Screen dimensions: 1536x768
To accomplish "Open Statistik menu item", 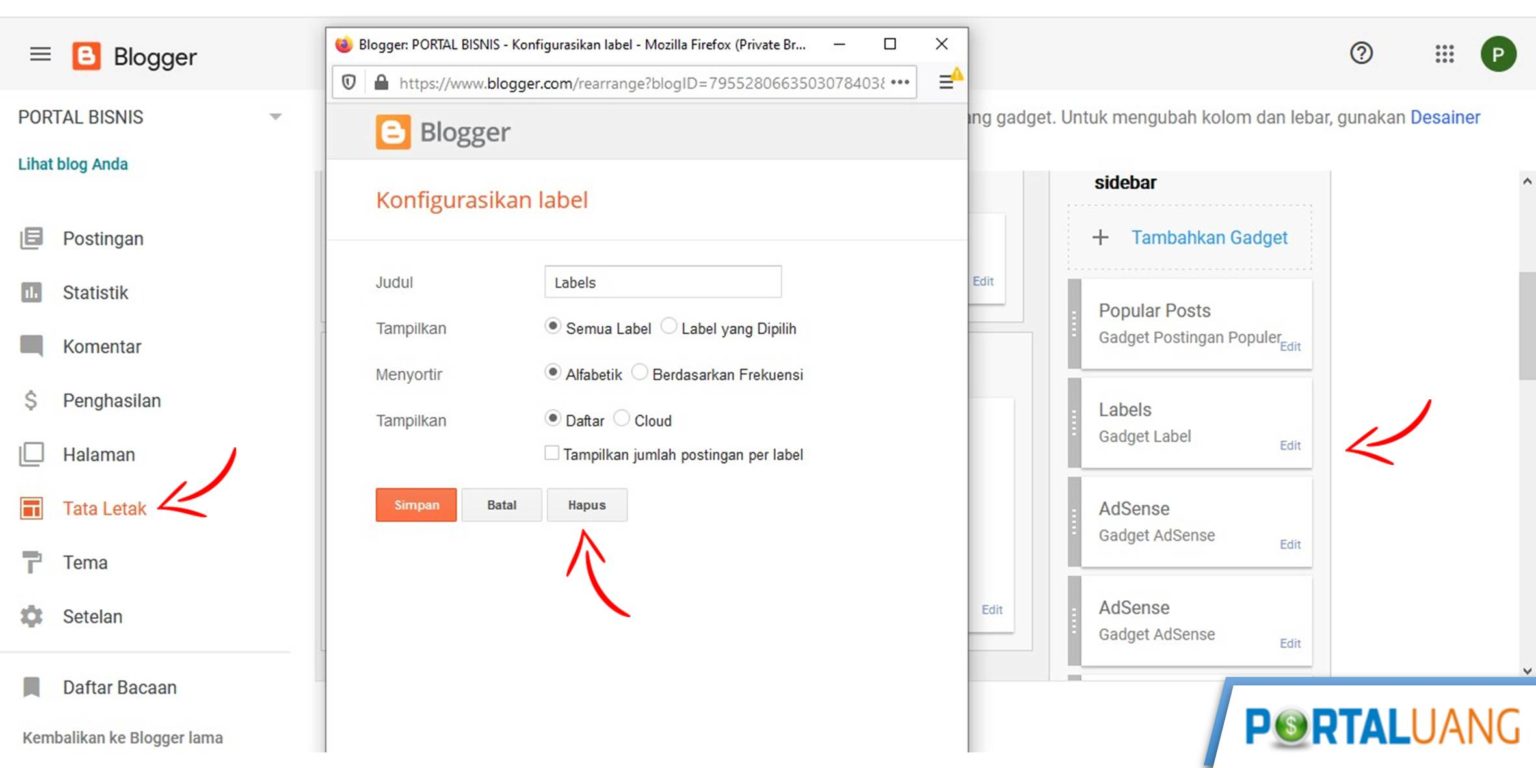I will tap(95, 292).
